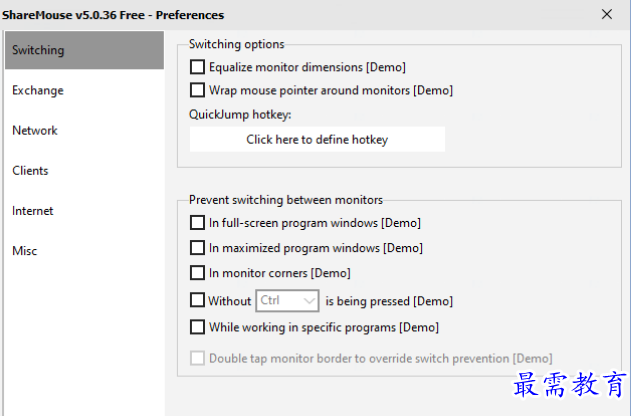Click the In monitor corners label text
The width and height of the screenshot is (635, 416).
[x=279, y=273]
